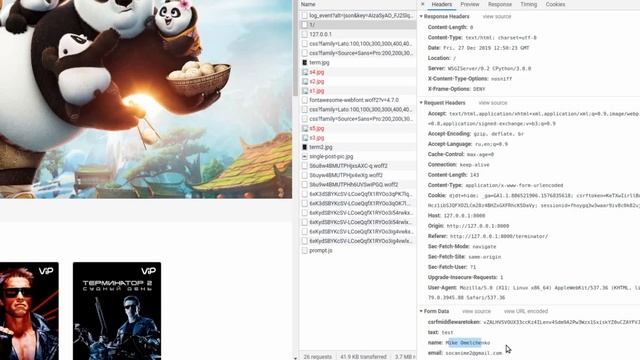Click file icon of S6u8w4BMUTPHjxsAXC-q.woff2
The image size is (640, 360).
click(x=304, y=166)
